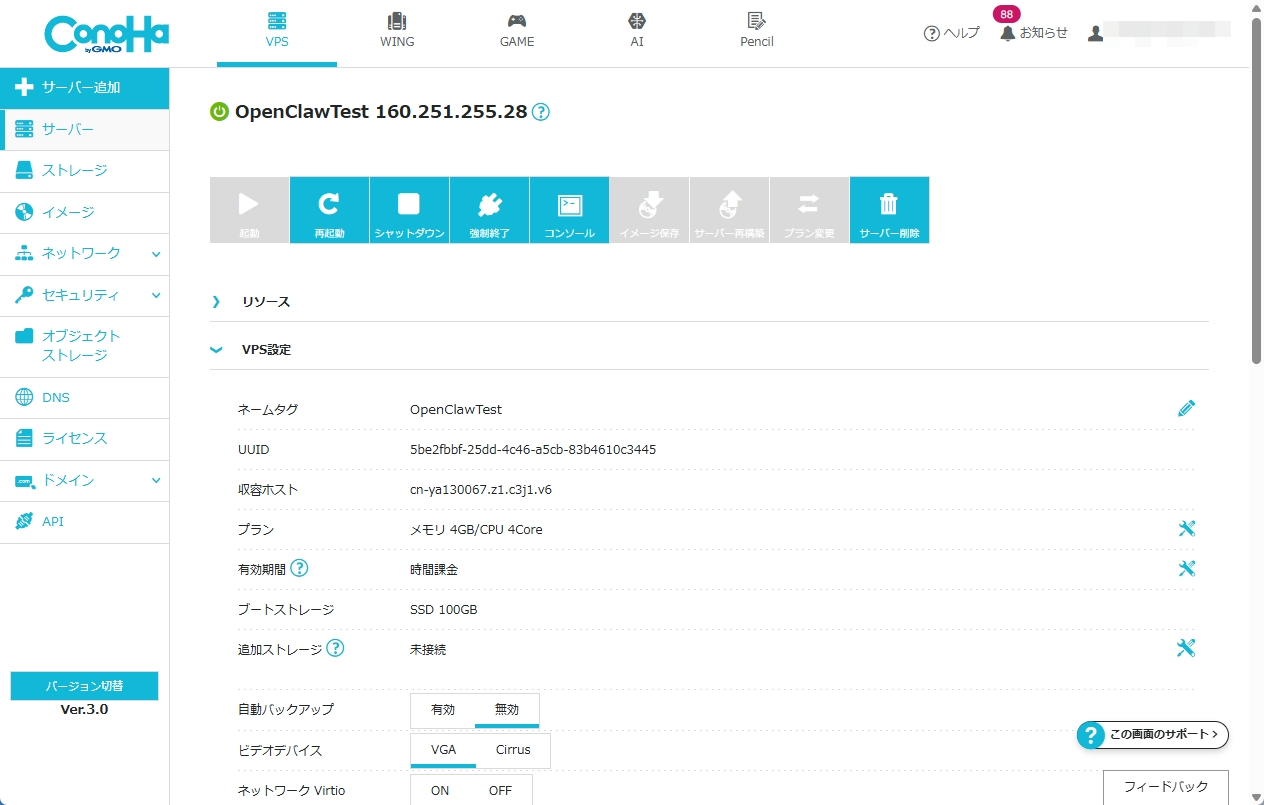The height and width of the screenshot is (805, 1264).
Task: Click the フィードバック button
Action: 1166,787
